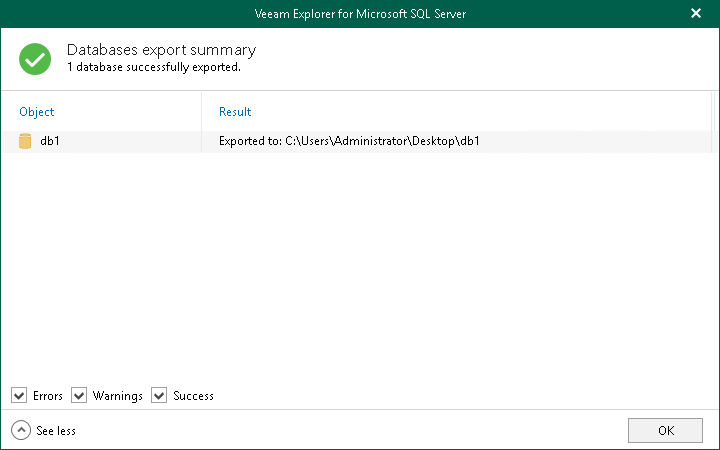Sort by the Result column header

point(235,112)
